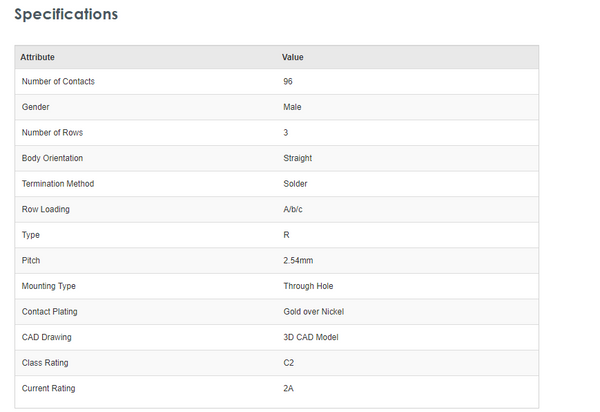Click the Body Orientation attribute
600x412 pixels.
[x=52, y=158]
